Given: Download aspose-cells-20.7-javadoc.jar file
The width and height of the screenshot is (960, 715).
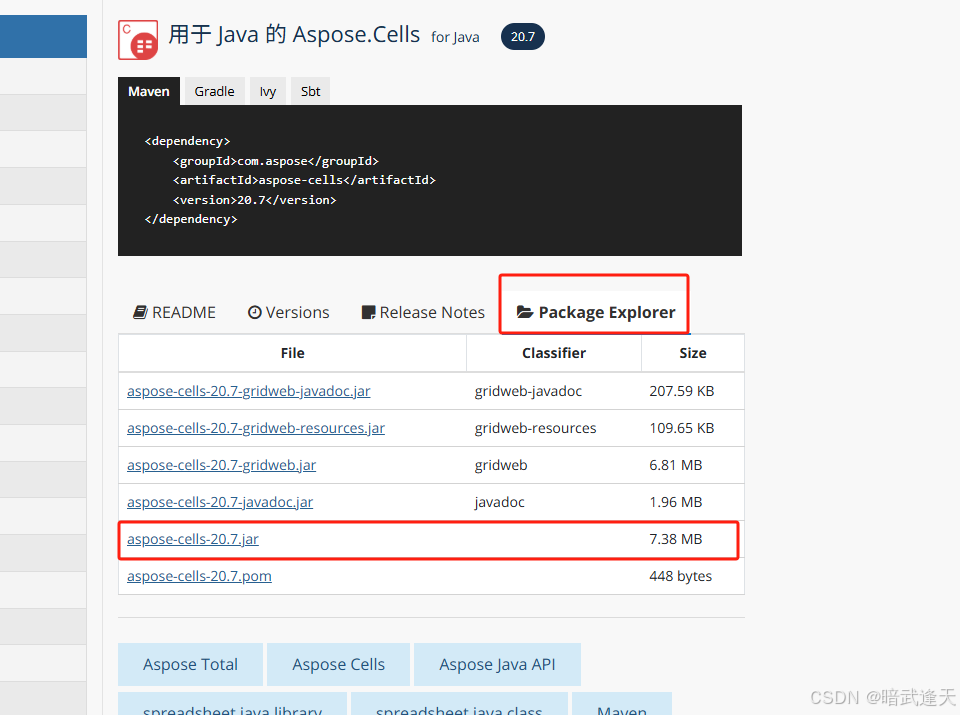Looking at the screenshot, I should 220,502.
